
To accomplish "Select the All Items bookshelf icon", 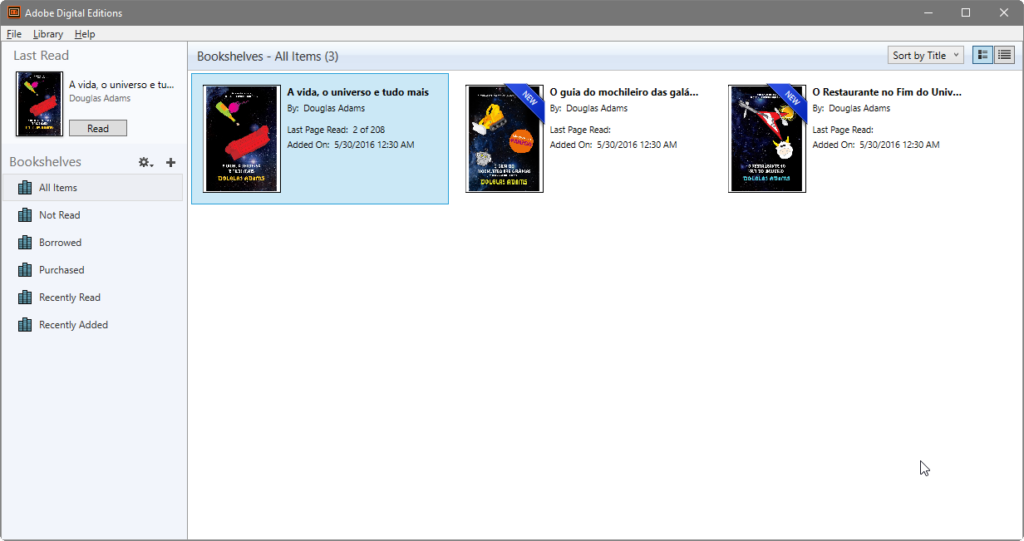I will (x=25, y=188).
